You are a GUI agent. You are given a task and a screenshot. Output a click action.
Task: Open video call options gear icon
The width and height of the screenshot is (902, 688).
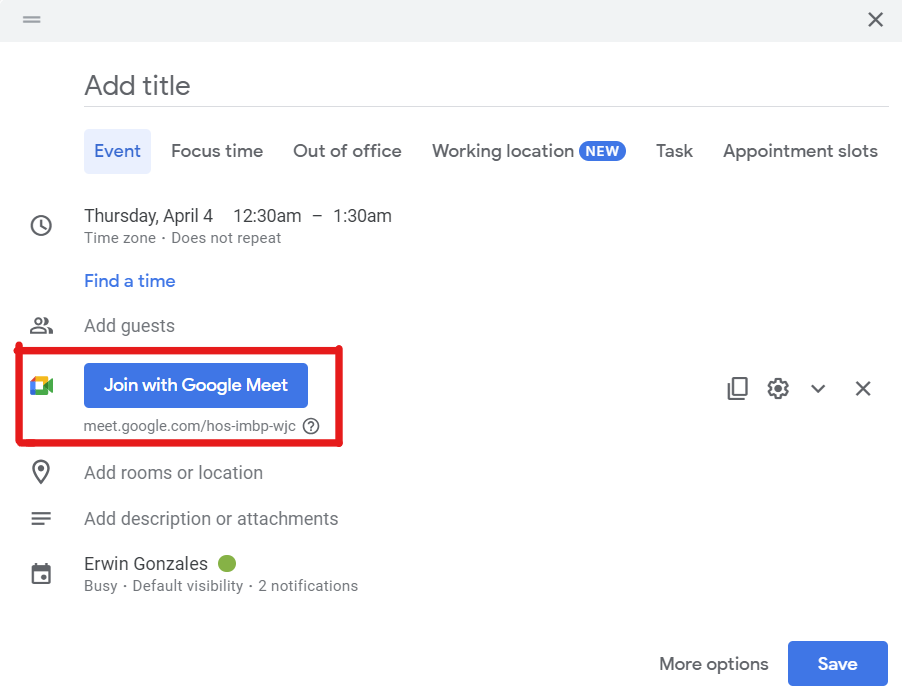point(778,388)
